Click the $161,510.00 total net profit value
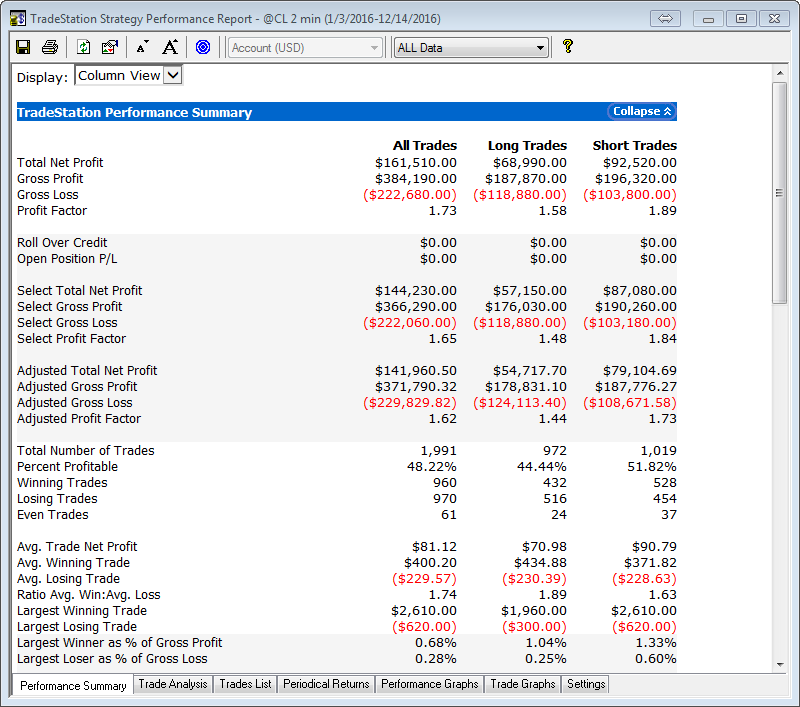The width and height of the screenshot is (800, 707). click(416, 163)
